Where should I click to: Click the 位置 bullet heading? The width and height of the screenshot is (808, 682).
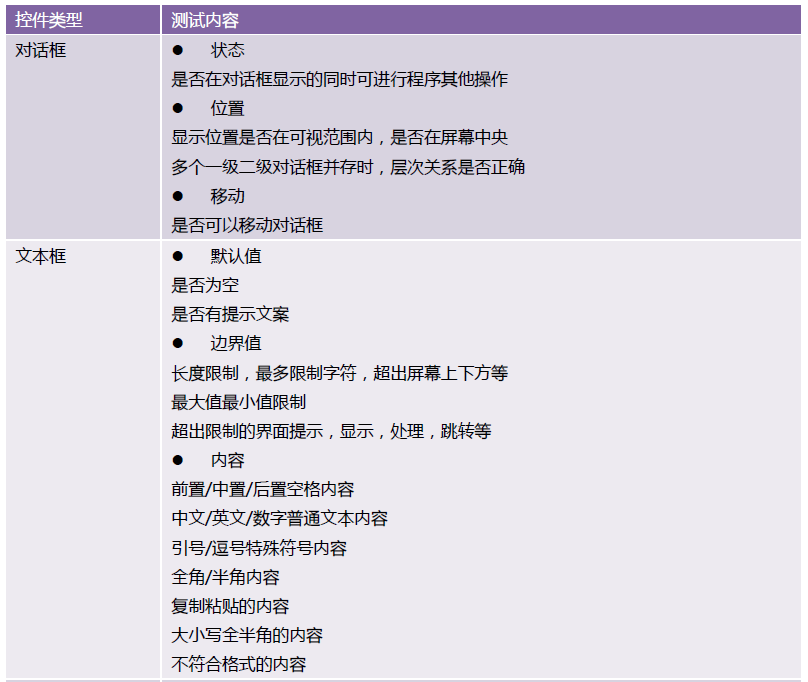(227, 108)
